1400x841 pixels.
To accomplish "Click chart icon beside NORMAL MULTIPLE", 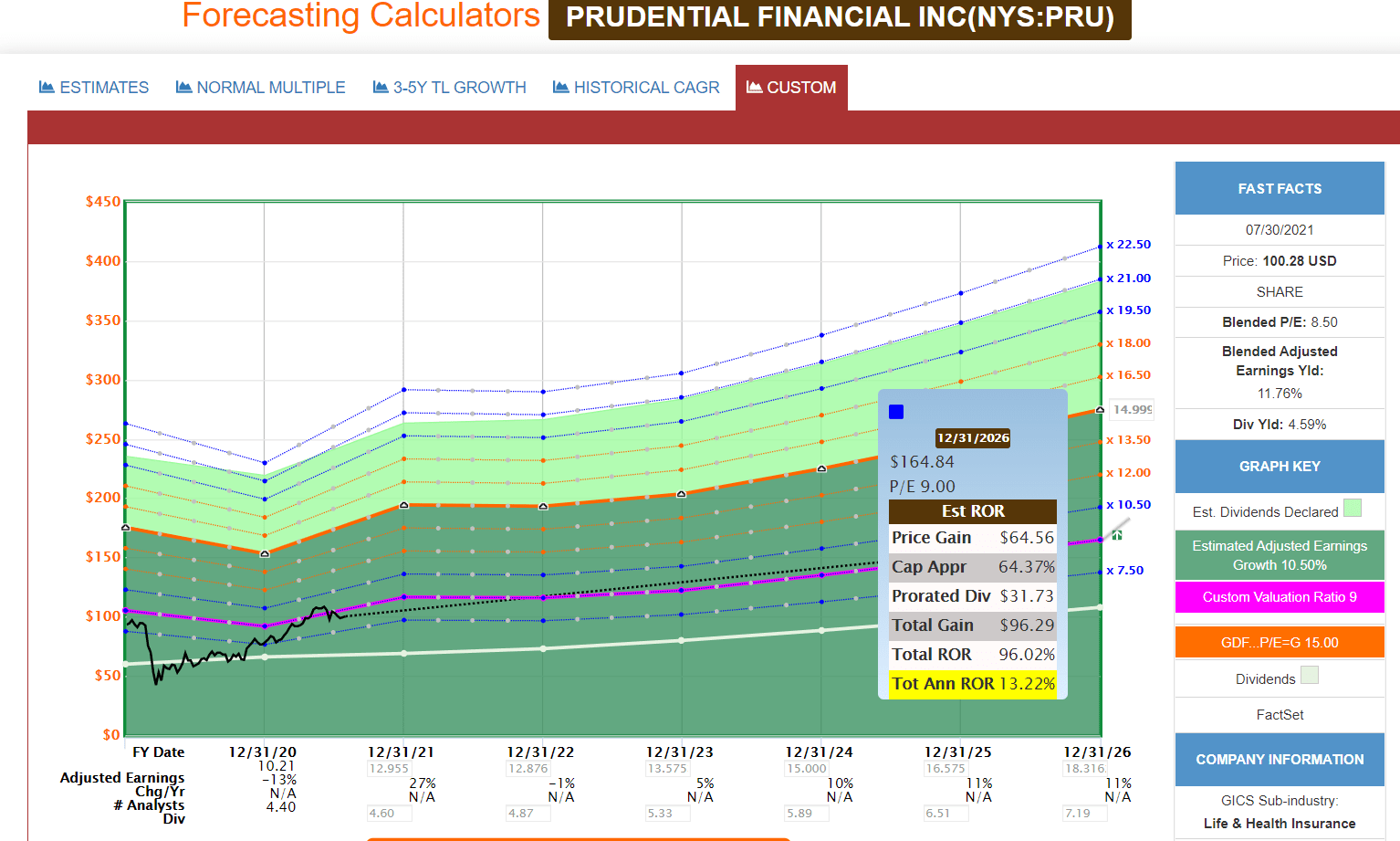I will click(183, 88).
